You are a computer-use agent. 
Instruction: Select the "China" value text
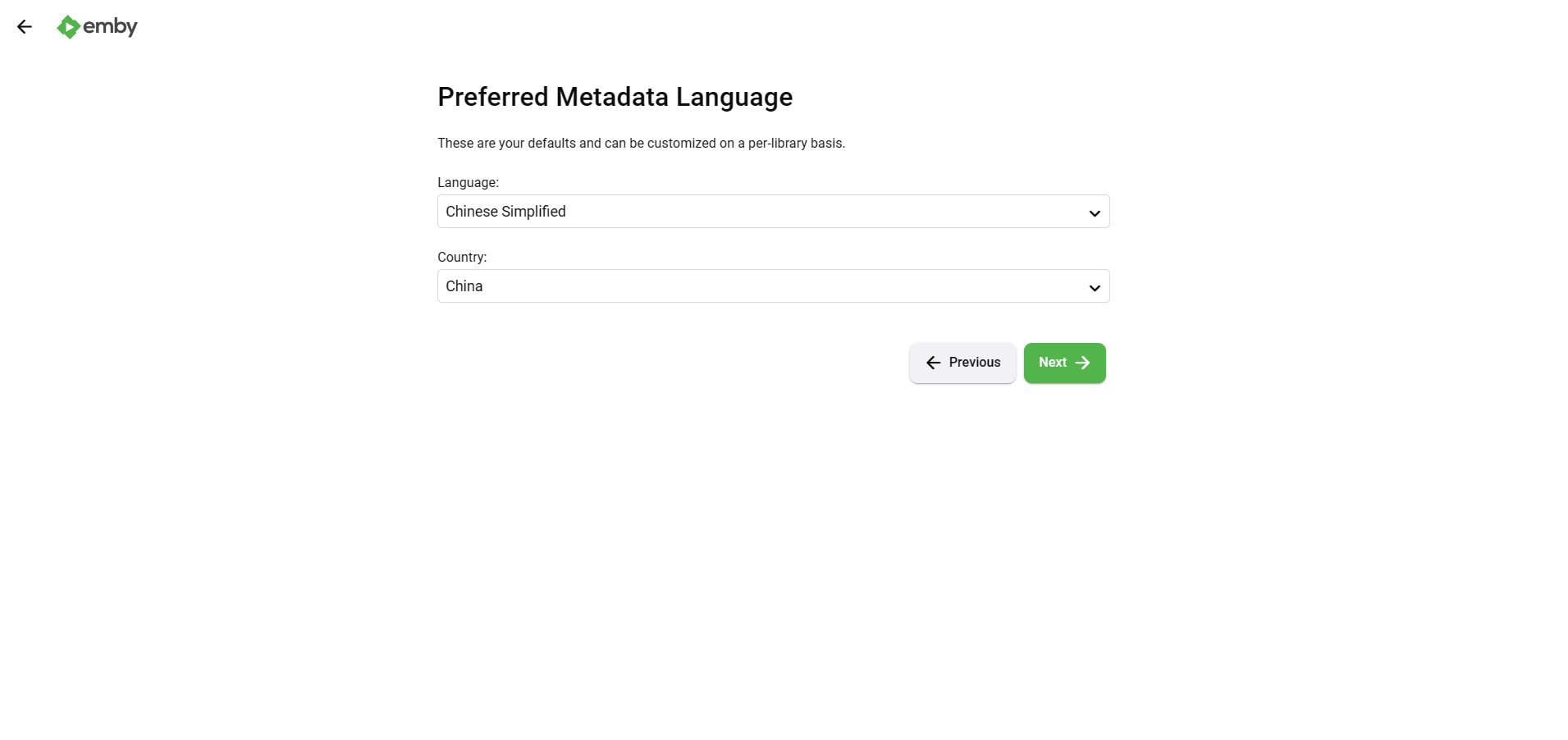tap(464, 286)
